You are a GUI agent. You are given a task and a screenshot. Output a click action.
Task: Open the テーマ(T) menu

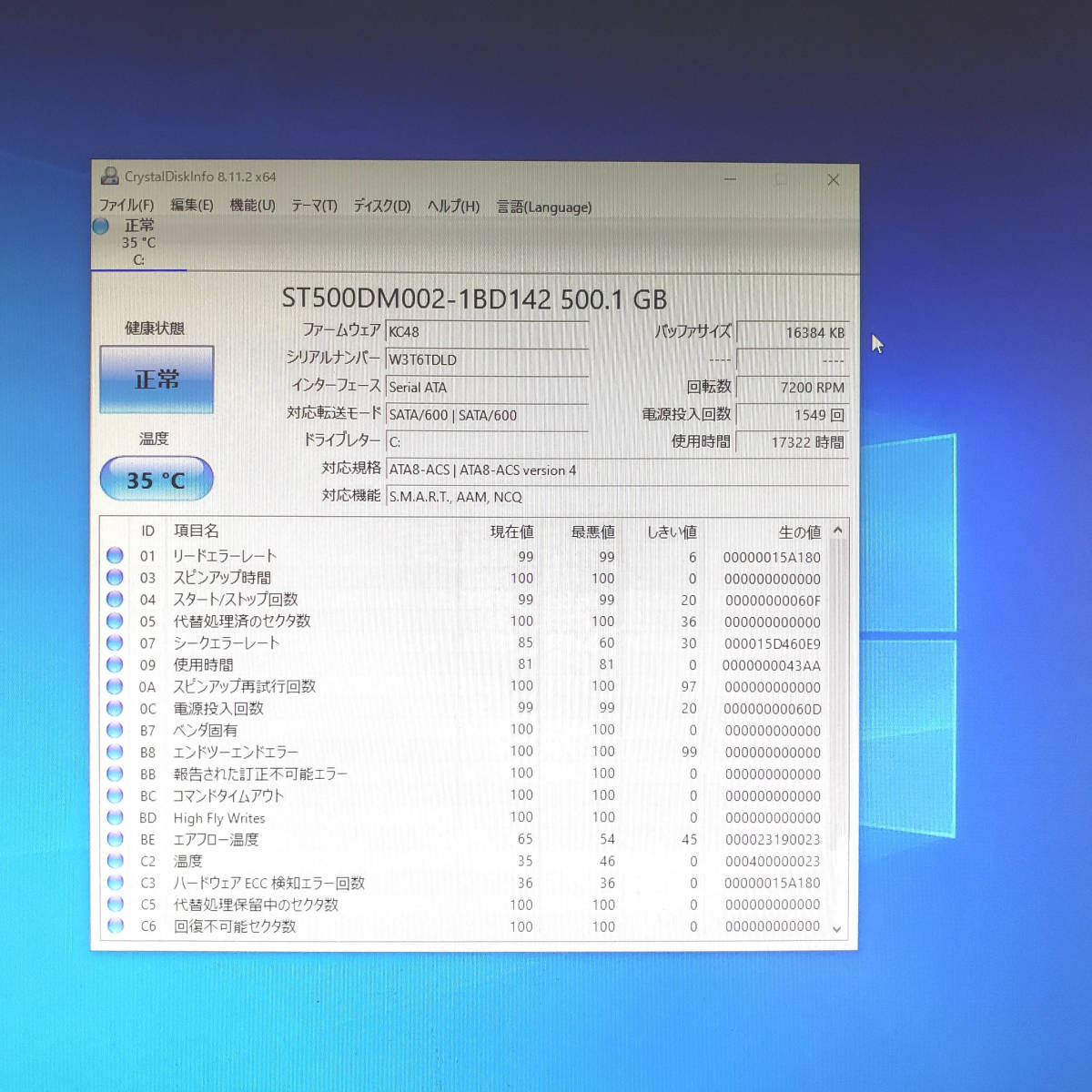[x=314, y=207]
